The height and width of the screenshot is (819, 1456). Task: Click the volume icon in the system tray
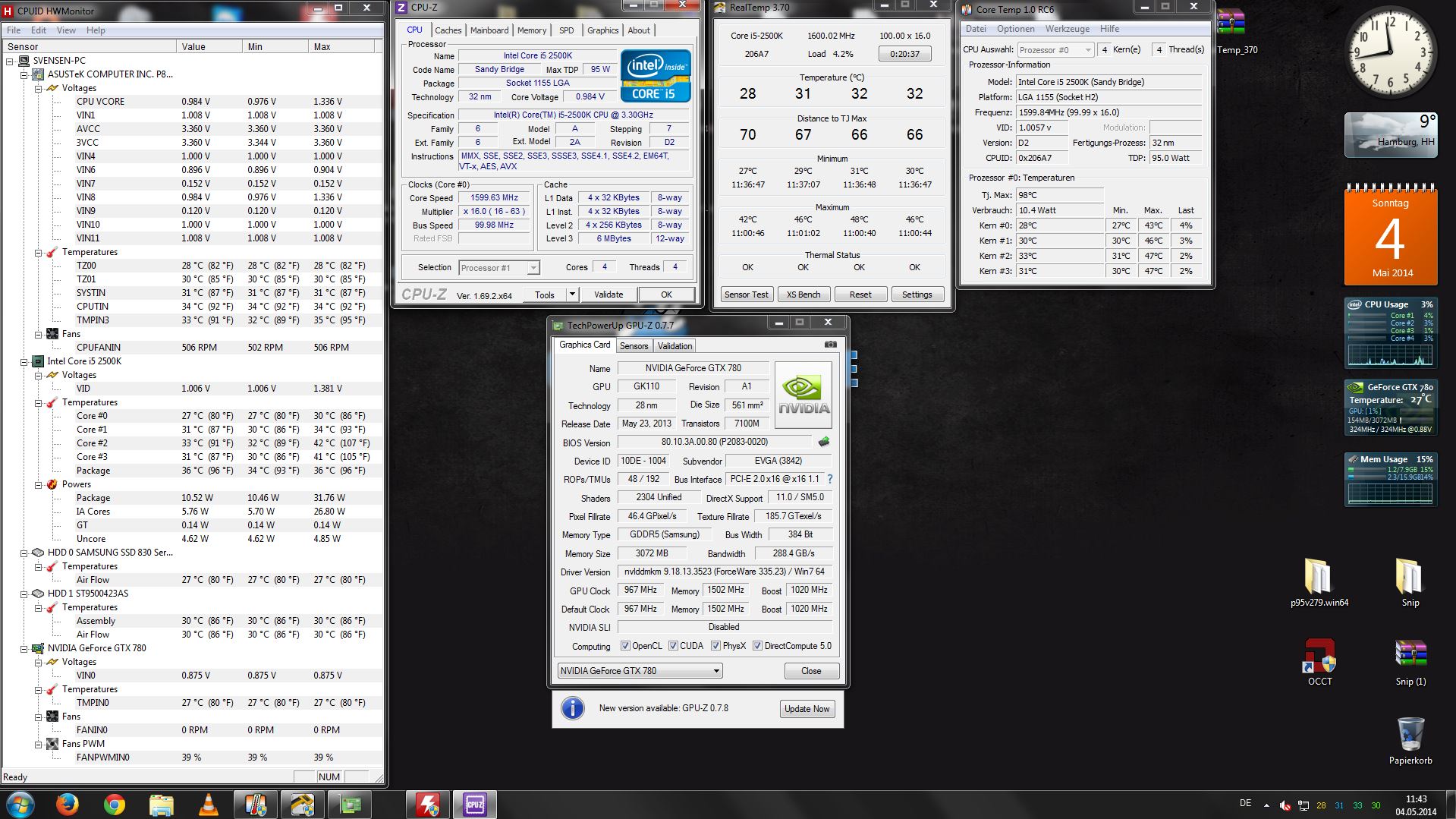[x=1285, y=805]
